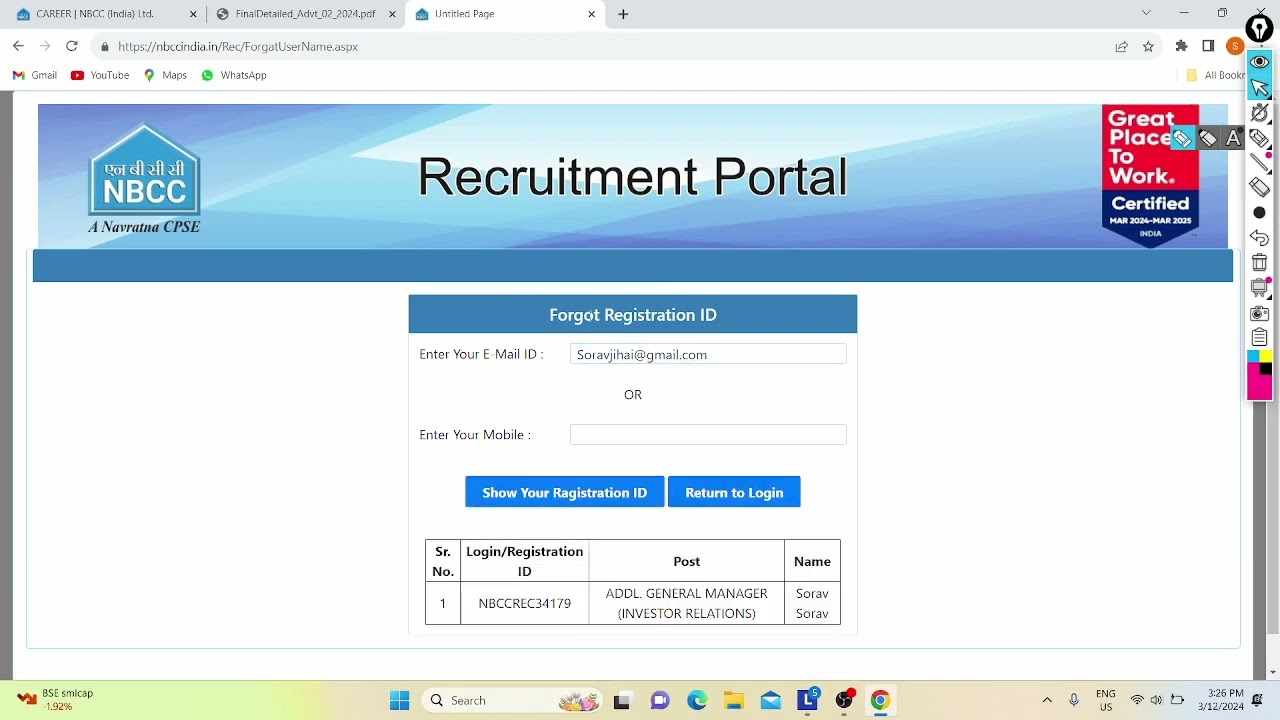Open Gmail bookmark

tap(34, 75)
